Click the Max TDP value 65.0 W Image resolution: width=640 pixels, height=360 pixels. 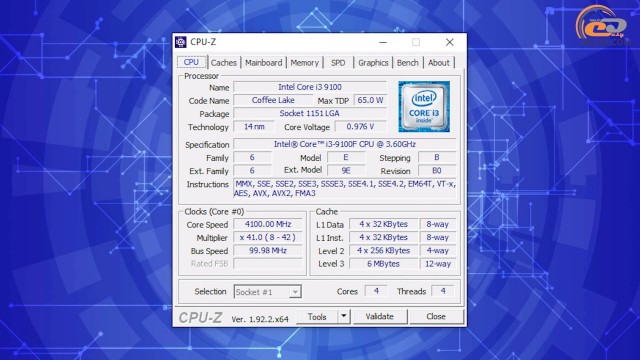[x=371, y=100]
